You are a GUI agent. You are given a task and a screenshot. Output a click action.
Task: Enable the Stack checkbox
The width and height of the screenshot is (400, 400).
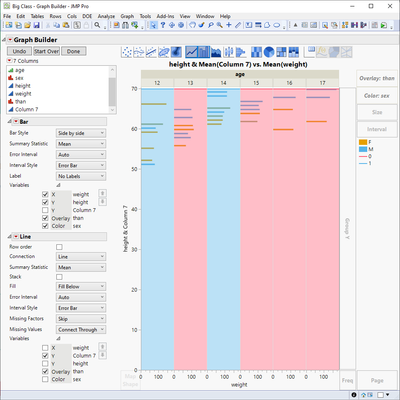[59, 277]
